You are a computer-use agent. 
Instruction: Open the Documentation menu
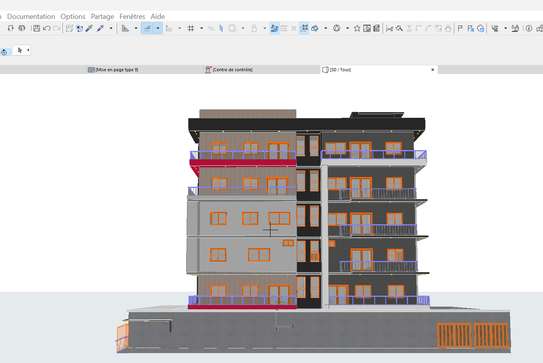tap(31, 16)
